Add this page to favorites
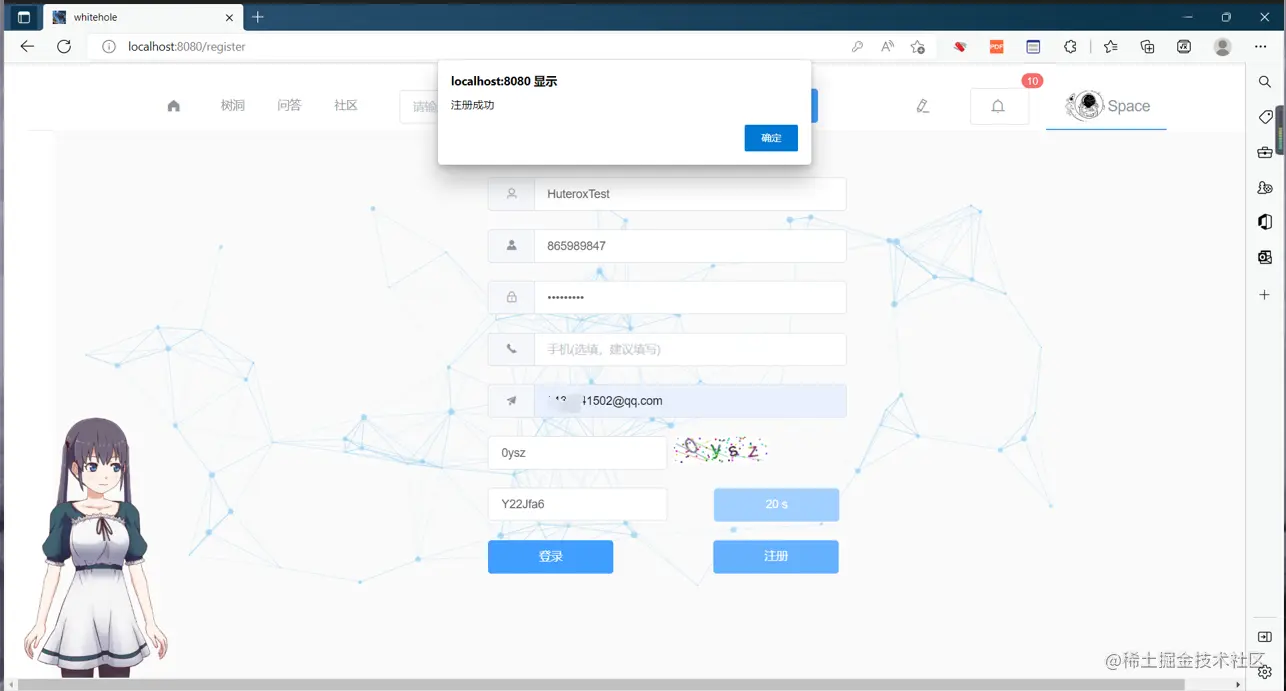 917,46
